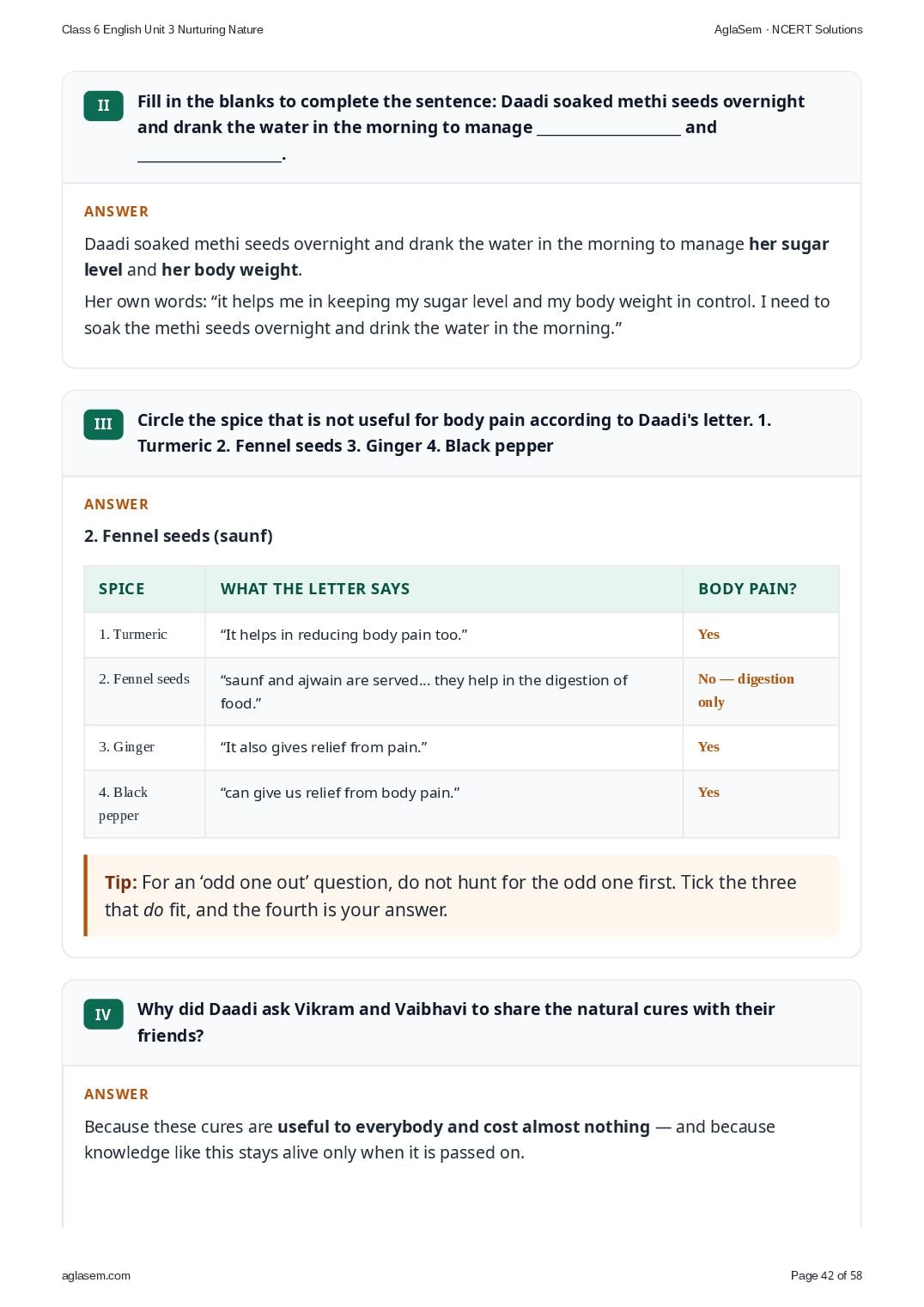
Task: Click the green II question badge
Action: [x=103, y=106]
